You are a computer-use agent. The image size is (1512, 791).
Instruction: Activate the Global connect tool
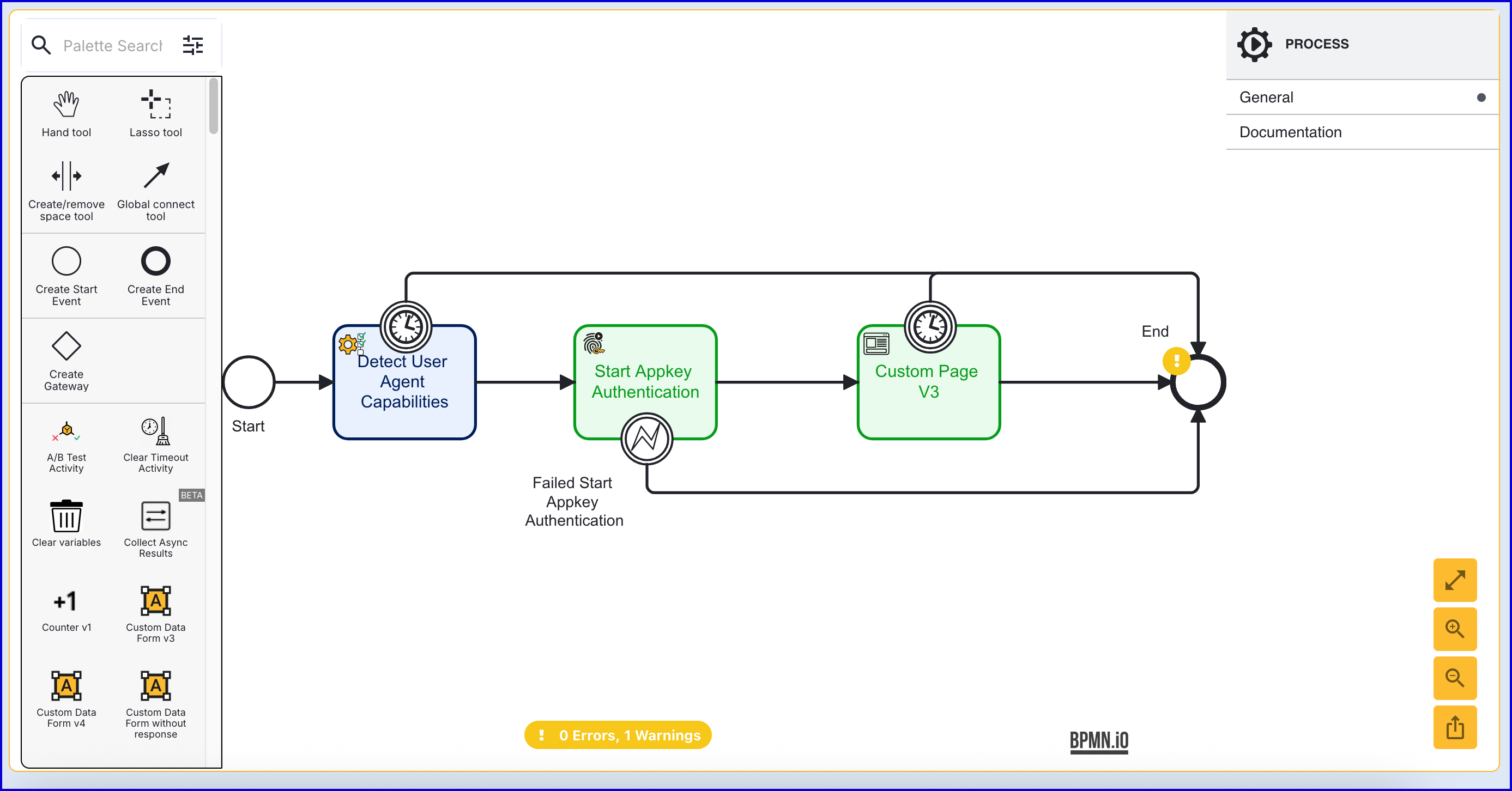point(155,176)
